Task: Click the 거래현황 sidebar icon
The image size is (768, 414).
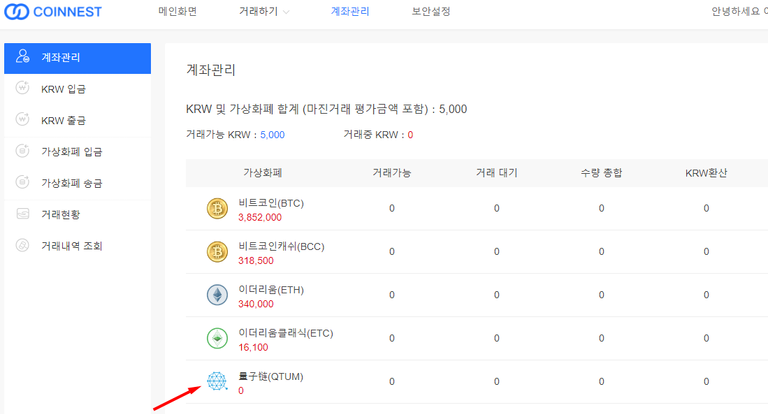Action: click(x=23, y=214)
